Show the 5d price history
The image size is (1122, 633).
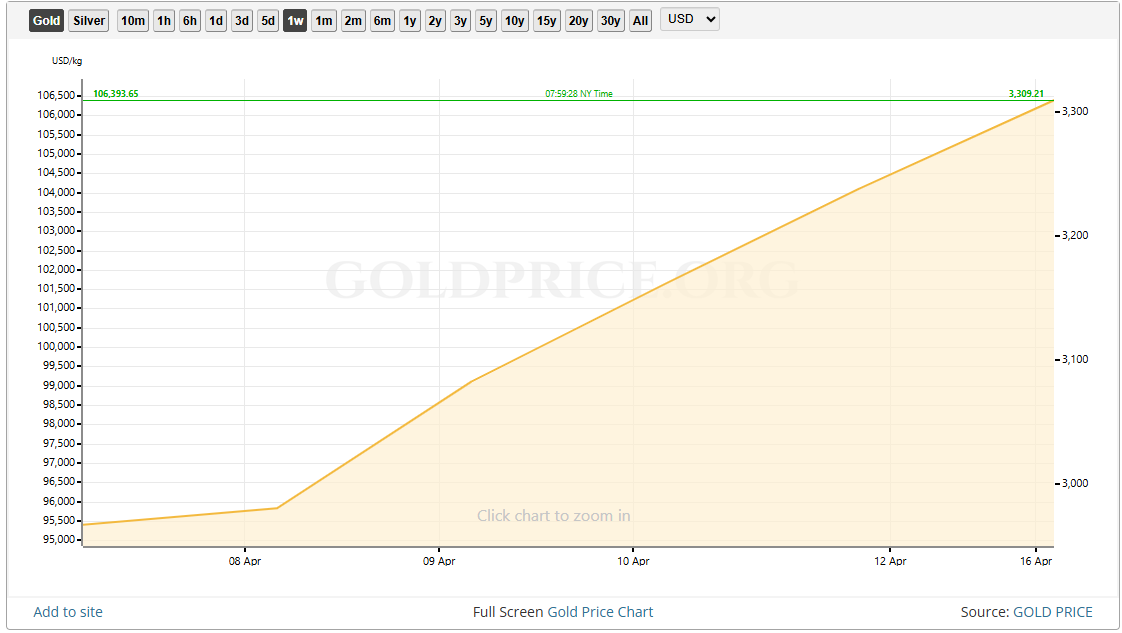(267, 19)
